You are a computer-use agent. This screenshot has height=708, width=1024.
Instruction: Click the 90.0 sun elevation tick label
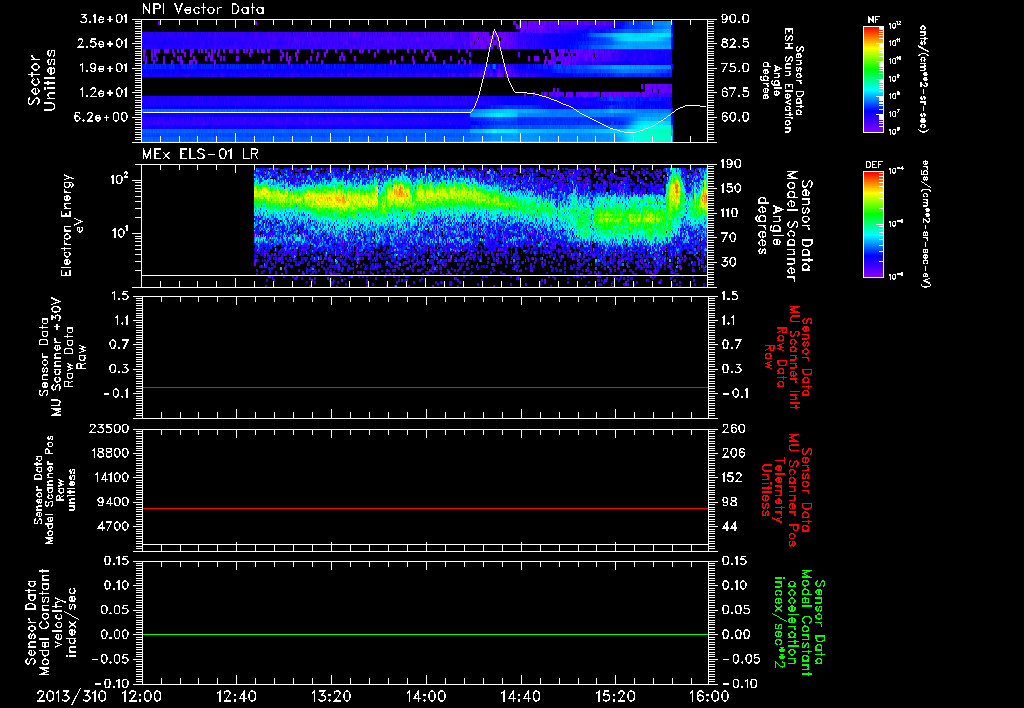[735, 19]
